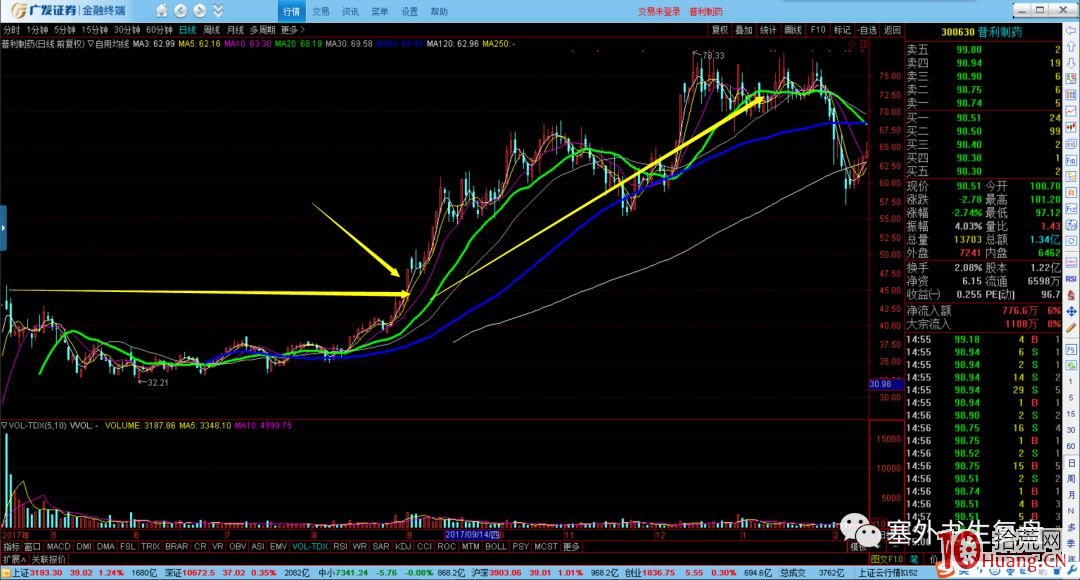Select the 60分钟 period
The height and width of the screenshot is (580, 1080).
(x=159, y=30)
